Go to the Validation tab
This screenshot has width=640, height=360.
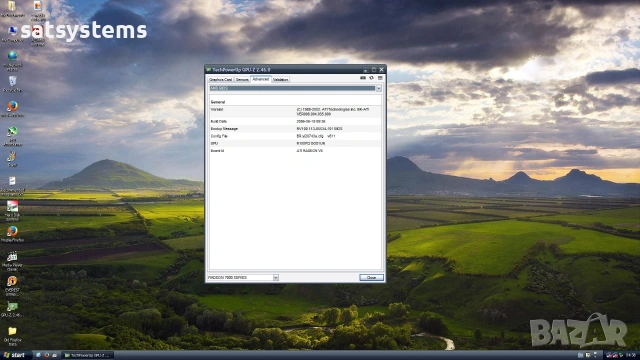coord(280,80)
